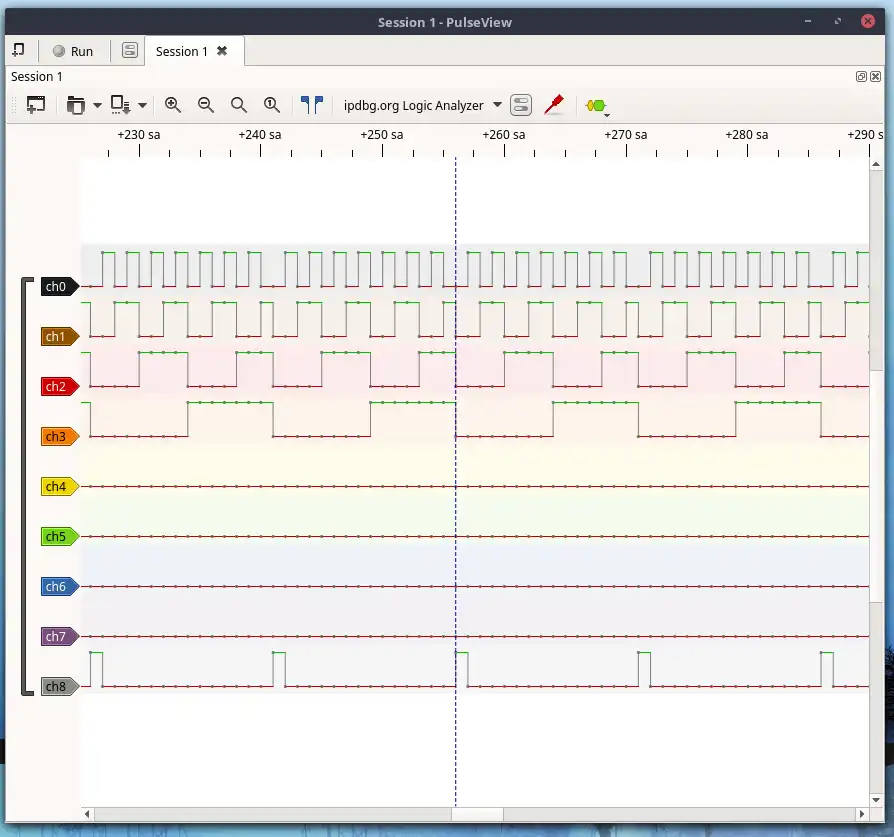The height and width of the screenshot is (837, 894).
Task: Click the new view toolbar icon
Action: point(36,105)
